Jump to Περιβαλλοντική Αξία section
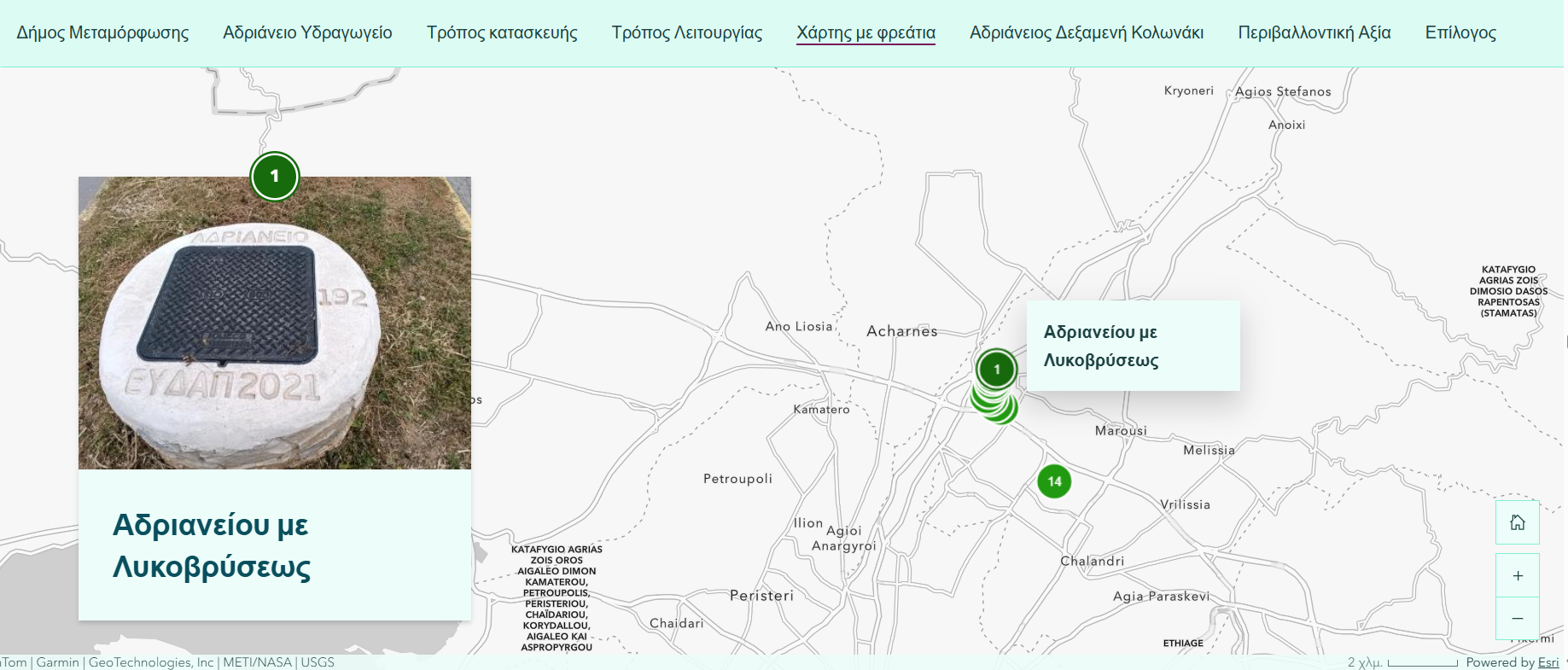Screen dimensions: 1568x670 tap(1314, 32)
